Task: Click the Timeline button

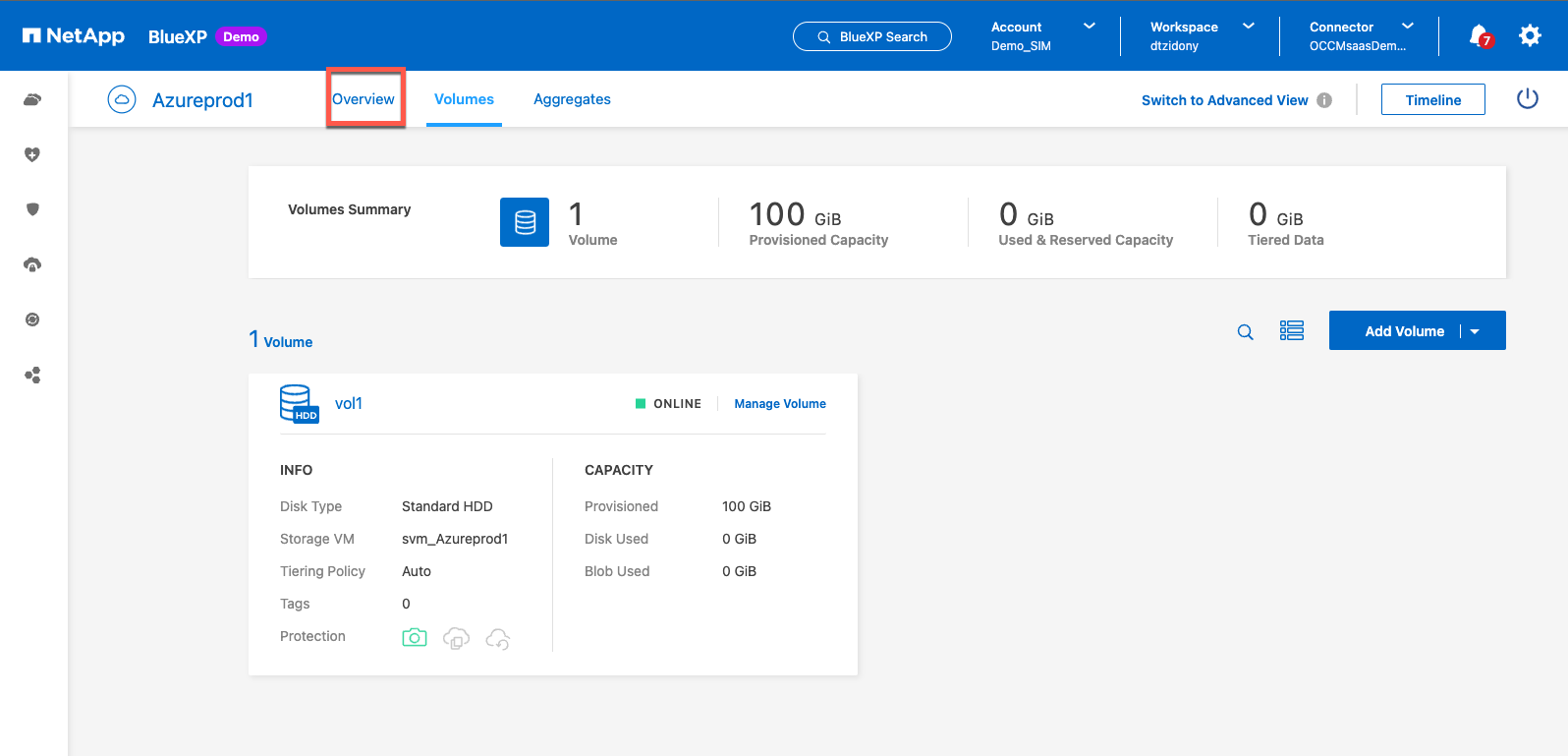Action: 1432,99
